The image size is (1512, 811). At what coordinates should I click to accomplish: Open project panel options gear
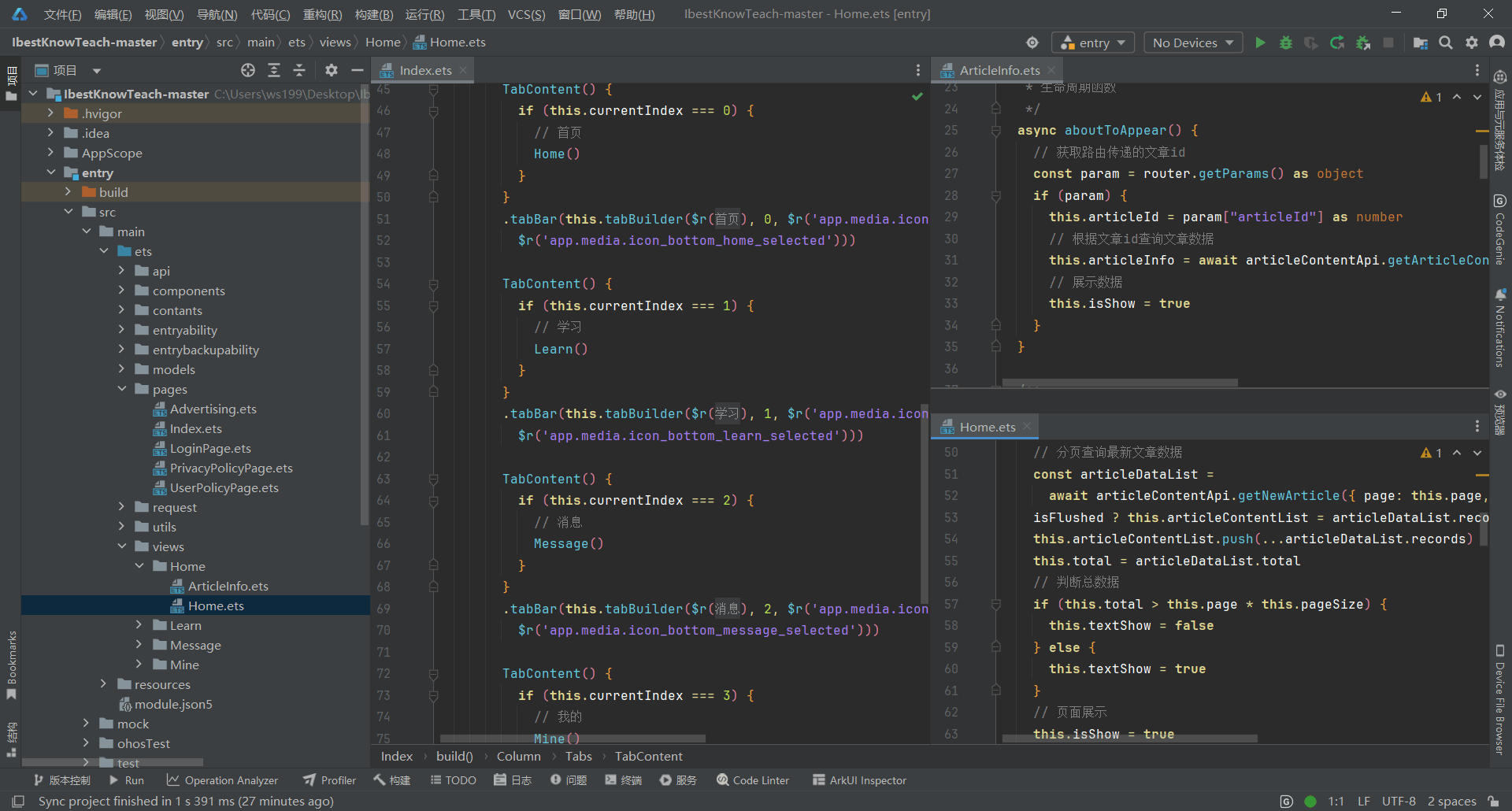[x=332, y=70]
